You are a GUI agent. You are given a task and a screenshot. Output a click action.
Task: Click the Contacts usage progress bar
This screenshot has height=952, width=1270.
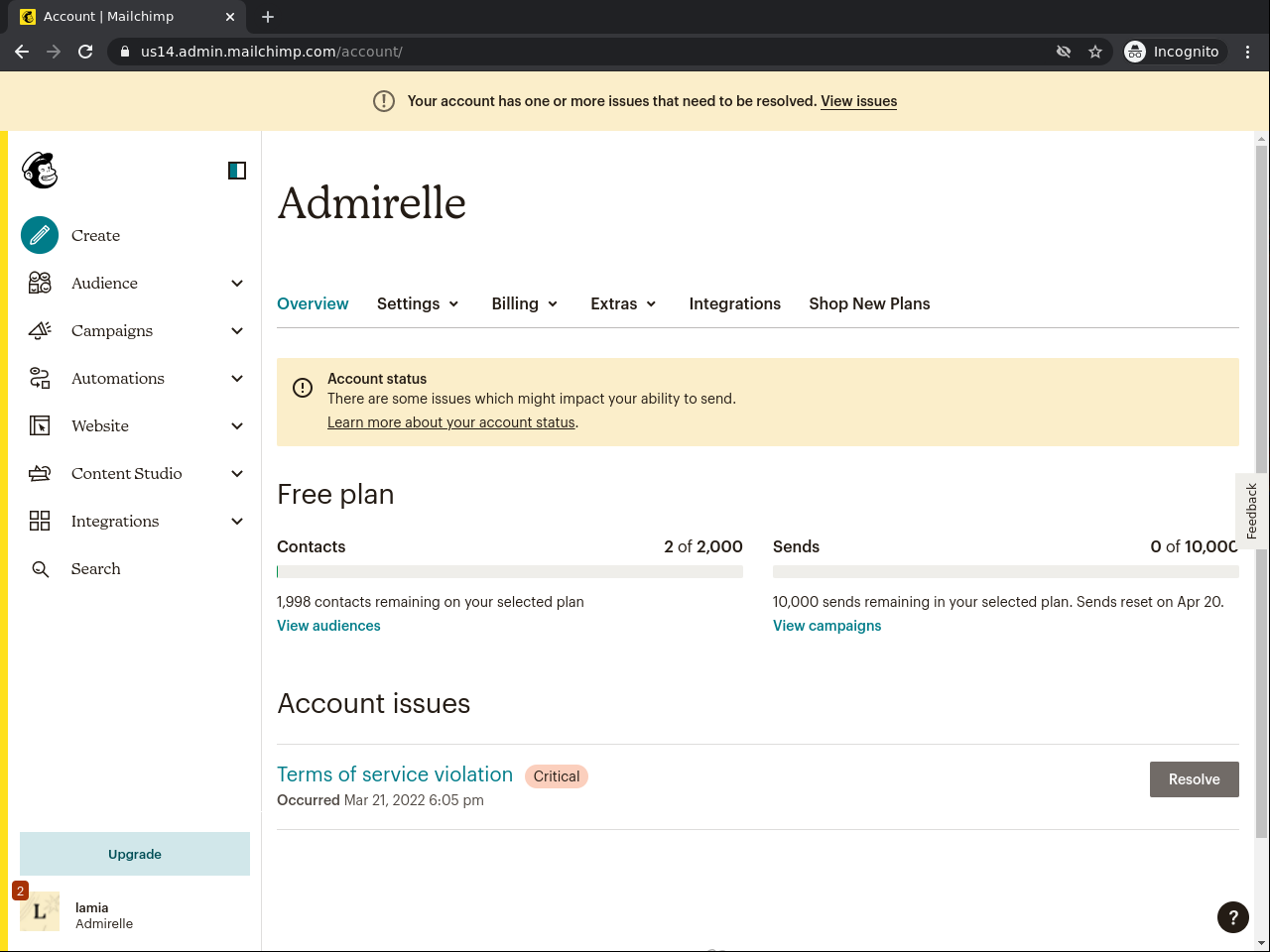click(x=509, y=571)
